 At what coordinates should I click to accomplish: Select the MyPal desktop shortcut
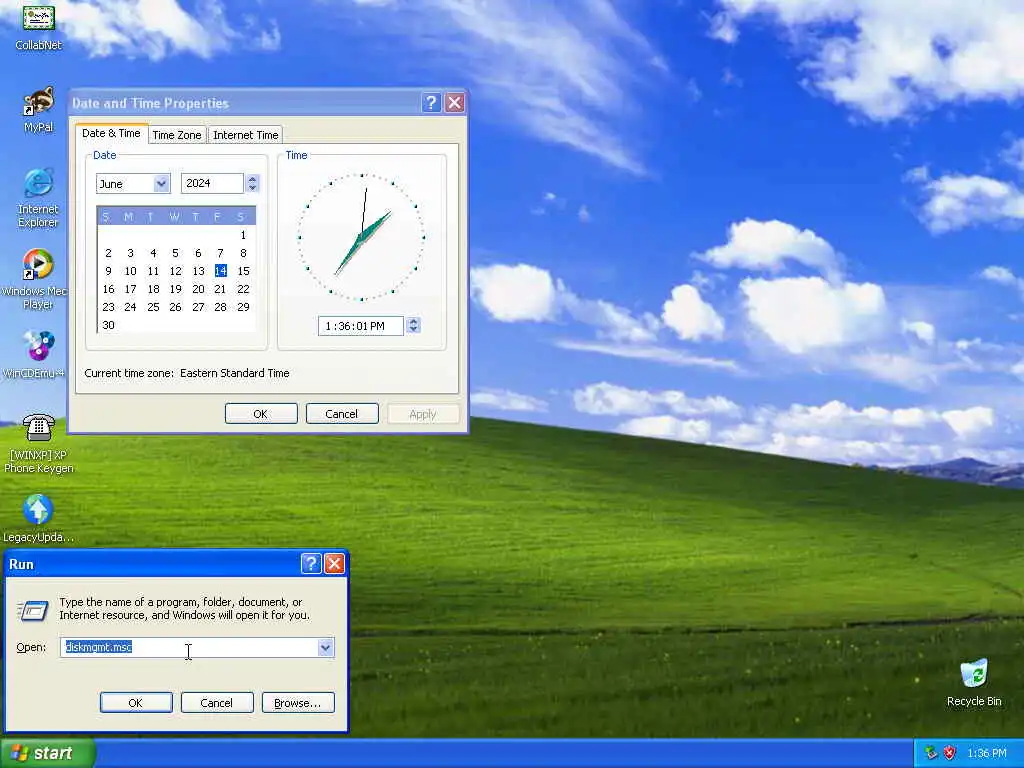click(x=39, y=110)
